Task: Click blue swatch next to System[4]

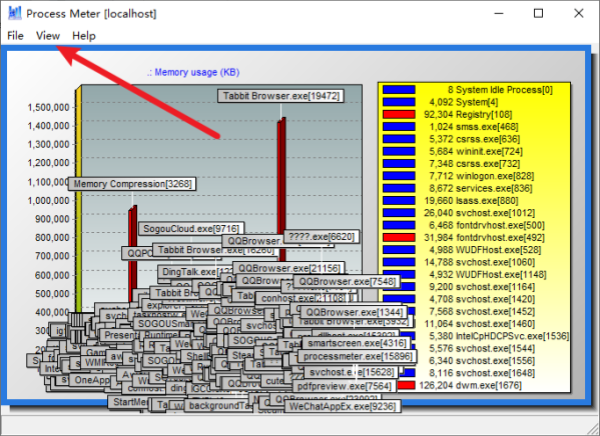Action: (x=399, y=102)
